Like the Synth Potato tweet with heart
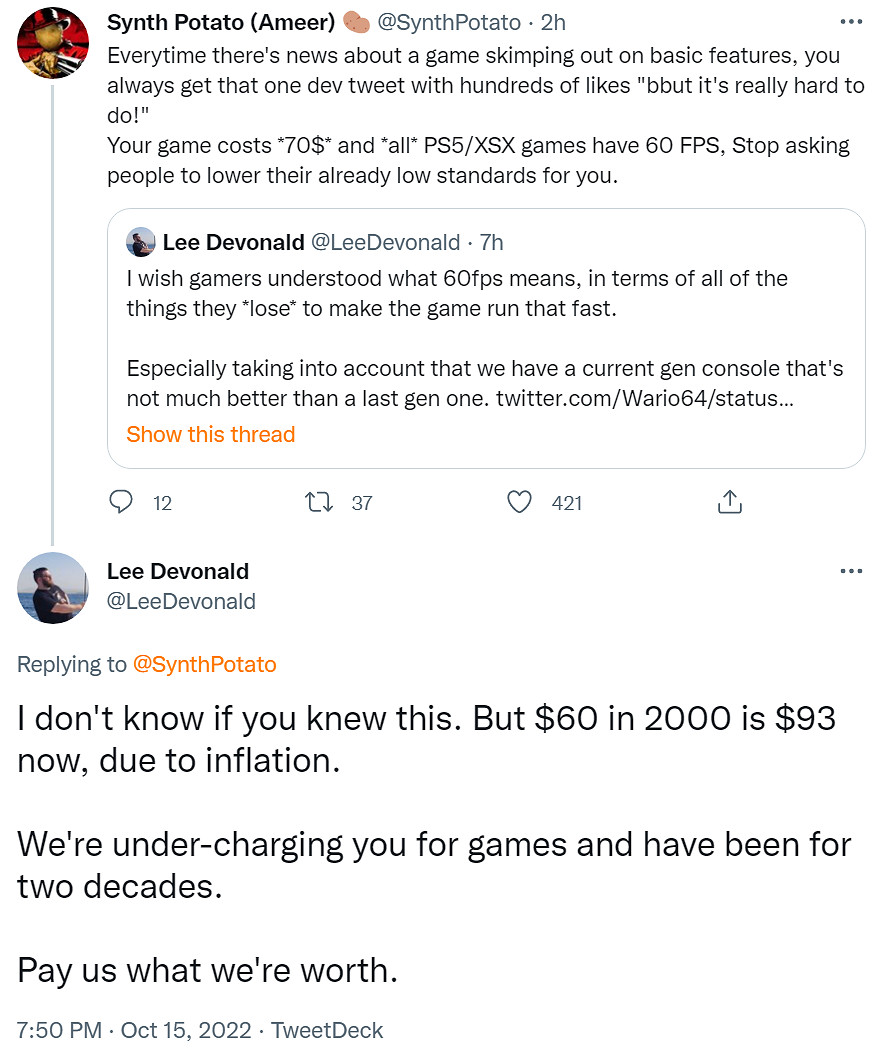Screen dimensions: 888x1062 click(x=519, y=502)
